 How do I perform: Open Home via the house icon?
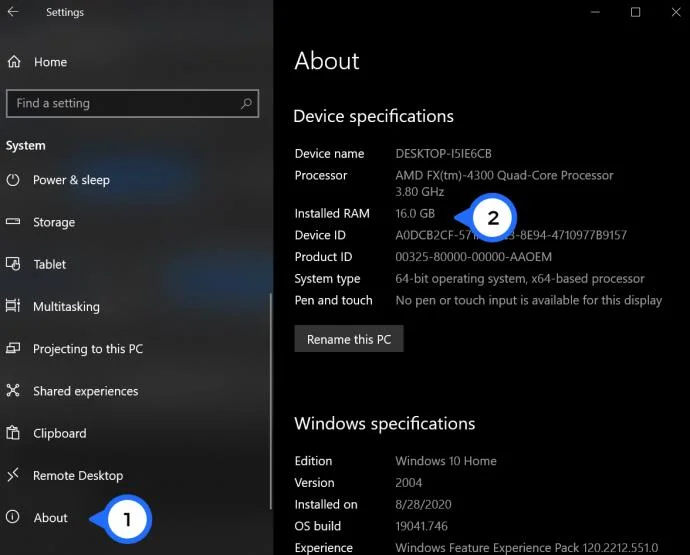14,62
